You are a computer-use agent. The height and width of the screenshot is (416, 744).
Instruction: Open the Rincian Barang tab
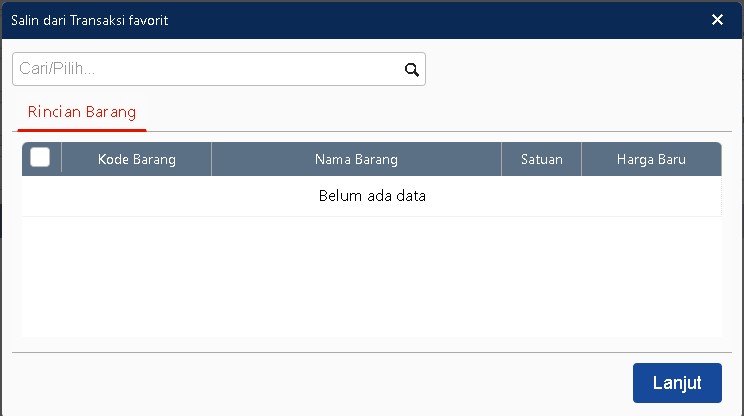(82, 111)
